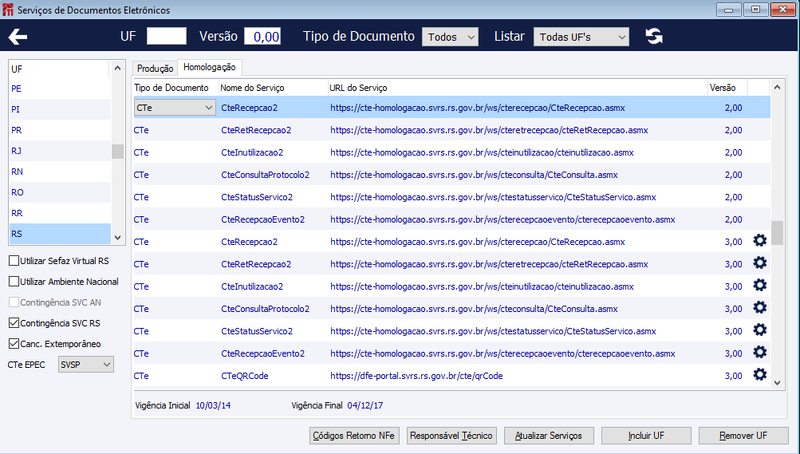Click the Nome do Serviço column header
800x454 pixels.
coord(273,88)
